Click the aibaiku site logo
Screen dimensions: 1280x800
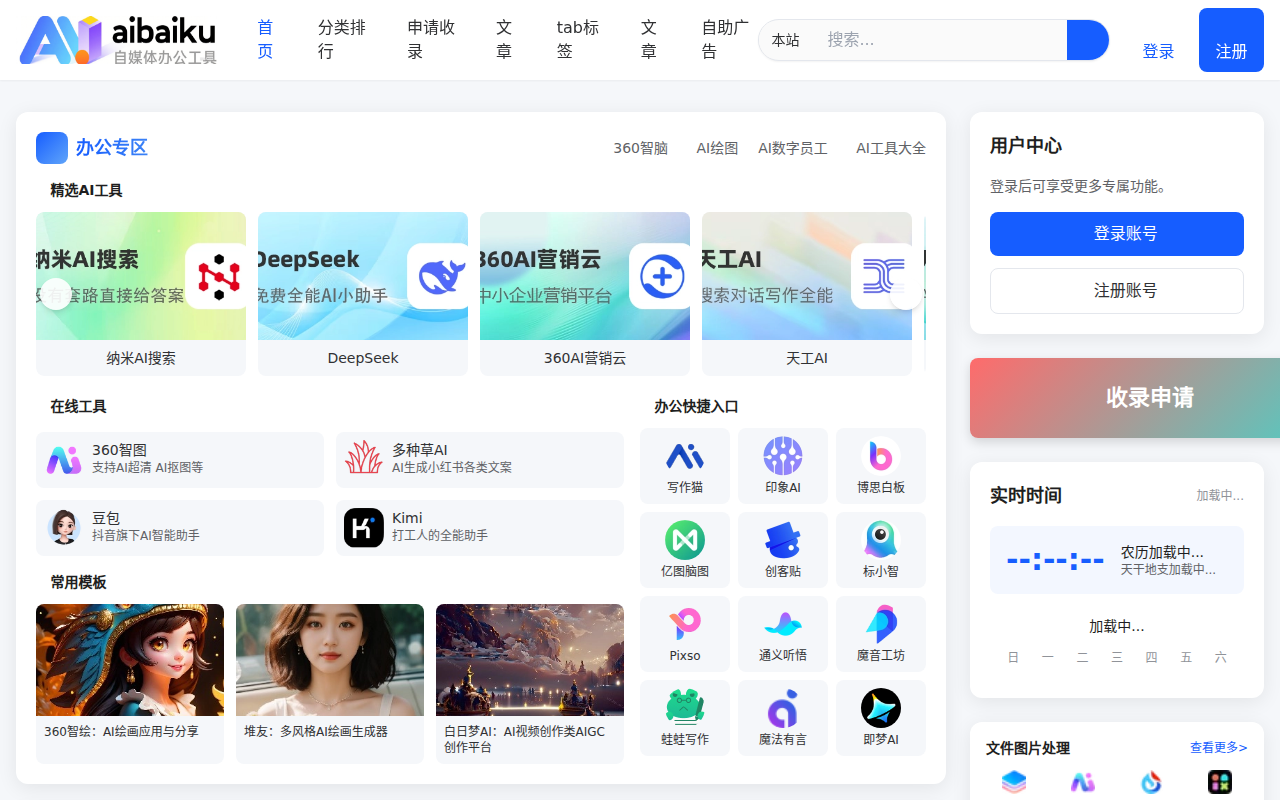[118, 40]
